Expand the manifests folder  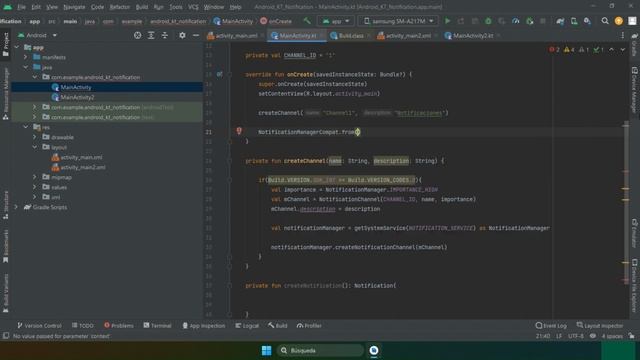tap(25, 57)
